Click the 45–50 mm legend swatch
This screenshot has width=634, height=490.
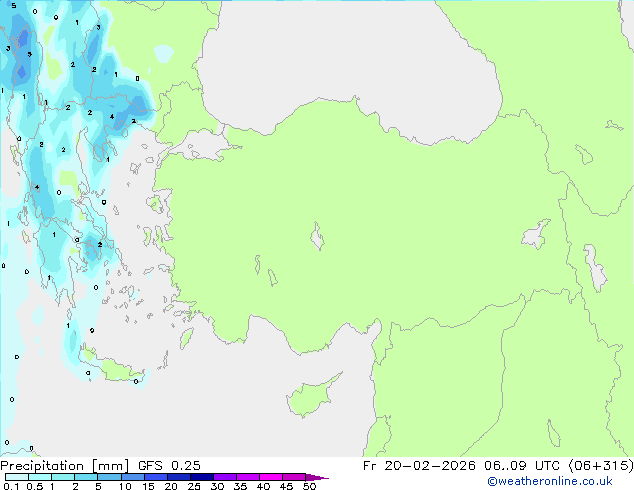[294, 477]
